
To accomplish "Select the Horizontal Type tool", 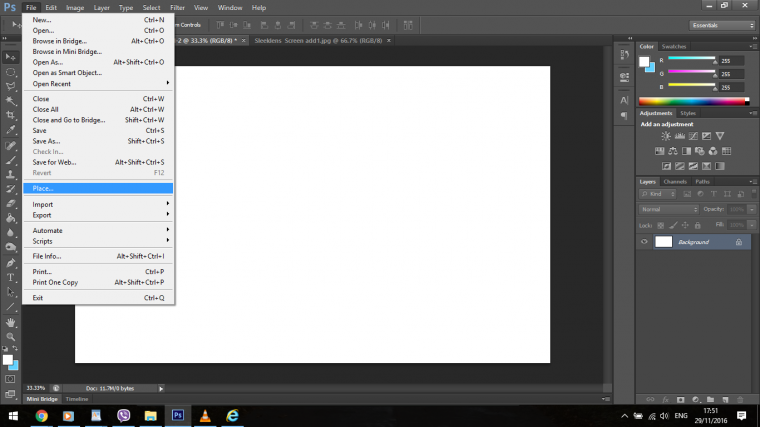I will pyautogui.click(x=11, y=278).
